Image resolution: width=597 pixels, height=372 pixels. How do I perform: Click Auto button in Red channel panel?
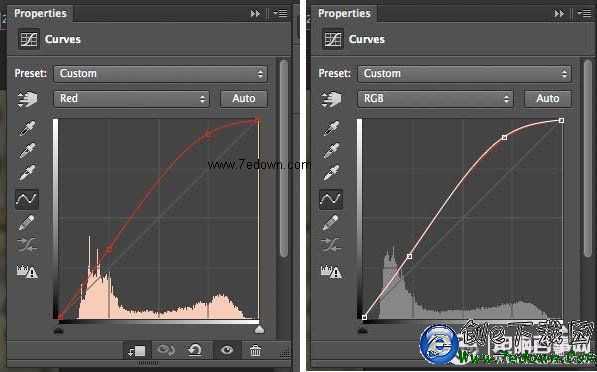pyautogui.click(x=244, y=99)
